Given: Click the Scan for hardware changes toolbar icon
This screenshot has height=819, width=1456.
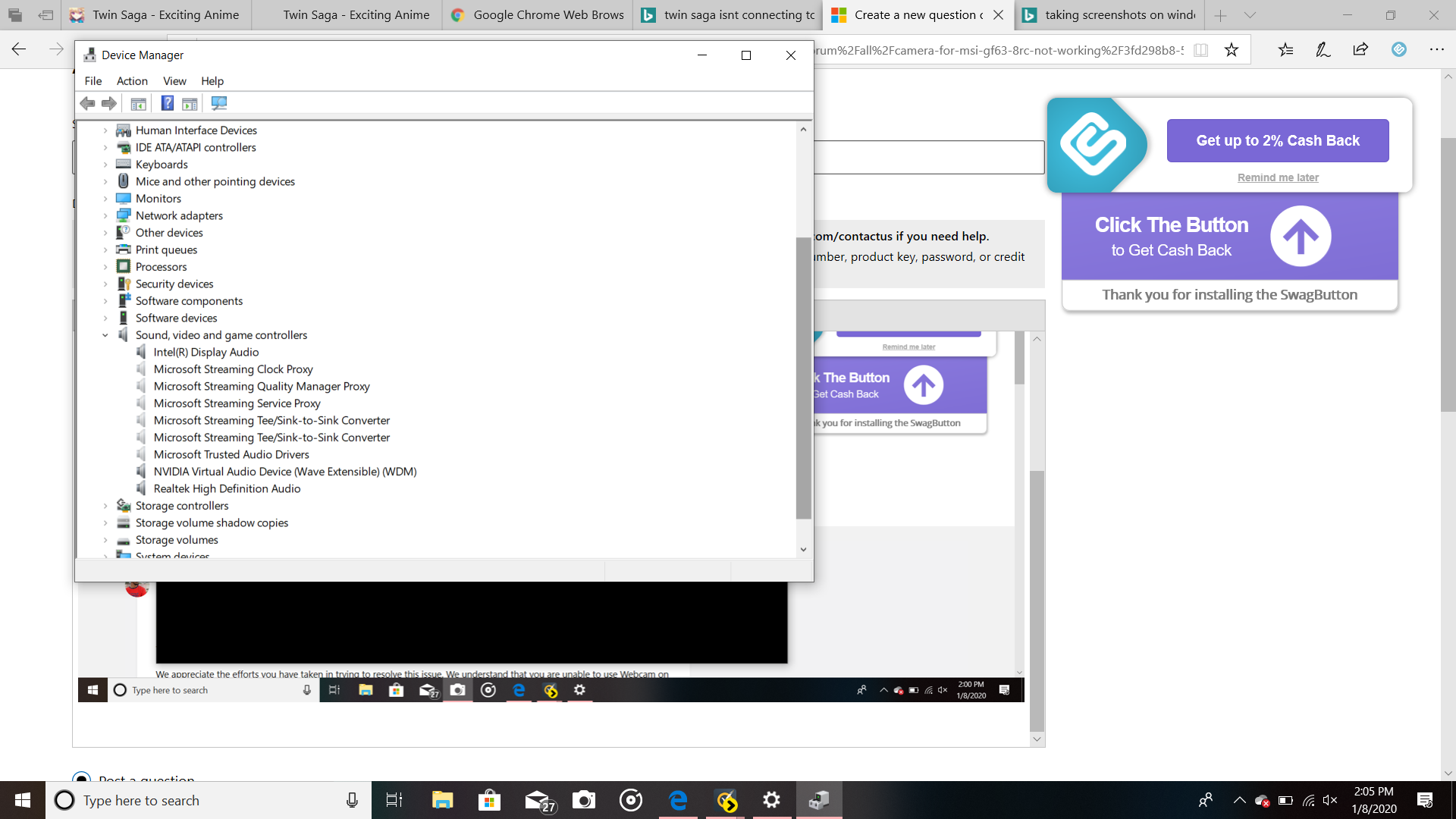Looking at the screenshot, I should tap(218, 103).
